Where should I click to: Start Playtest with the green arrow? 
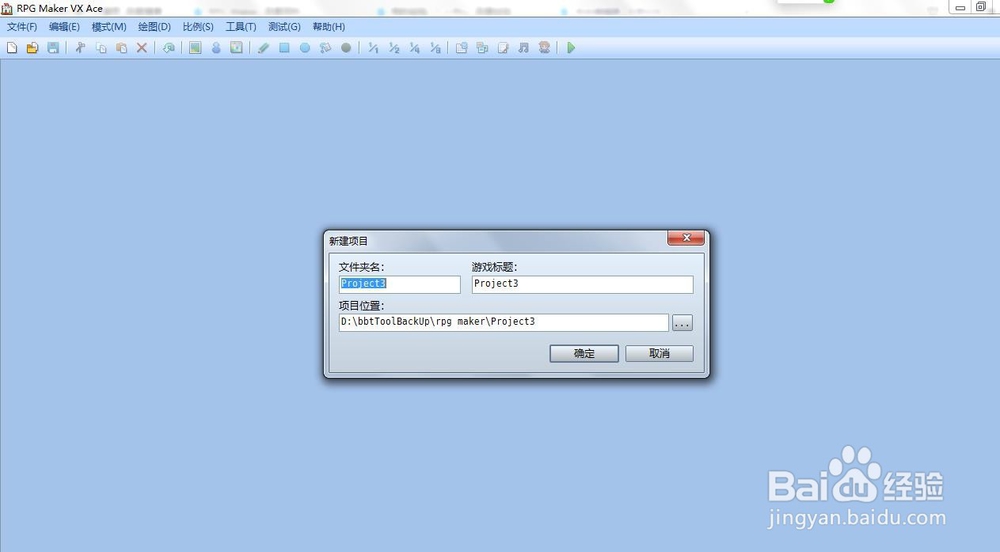click(571, 48)
